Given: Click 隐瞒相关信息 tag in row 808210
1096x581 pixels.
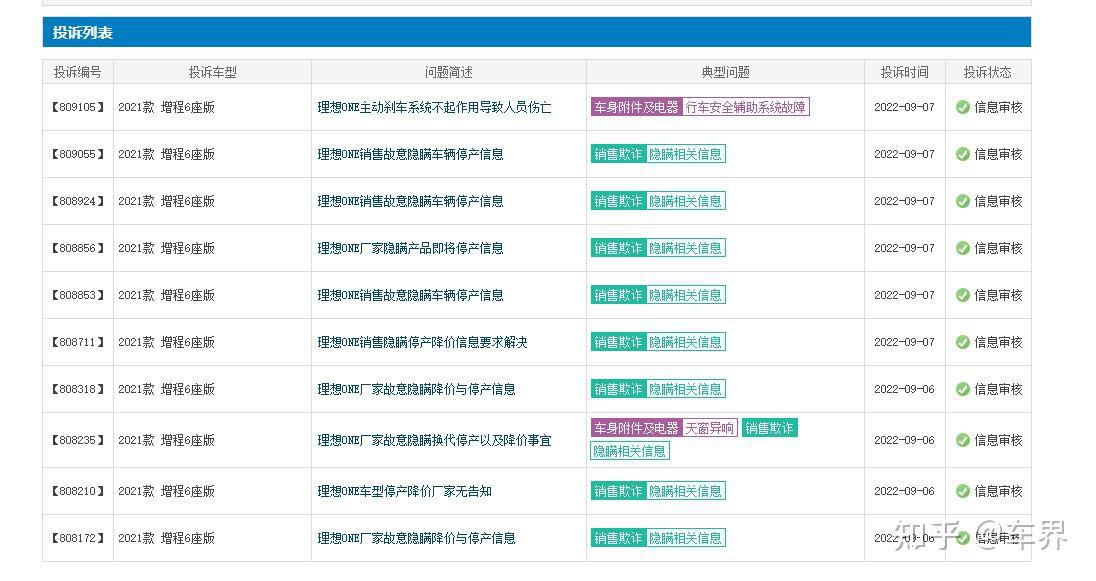Looking at the screenshot, I should 686,491.
